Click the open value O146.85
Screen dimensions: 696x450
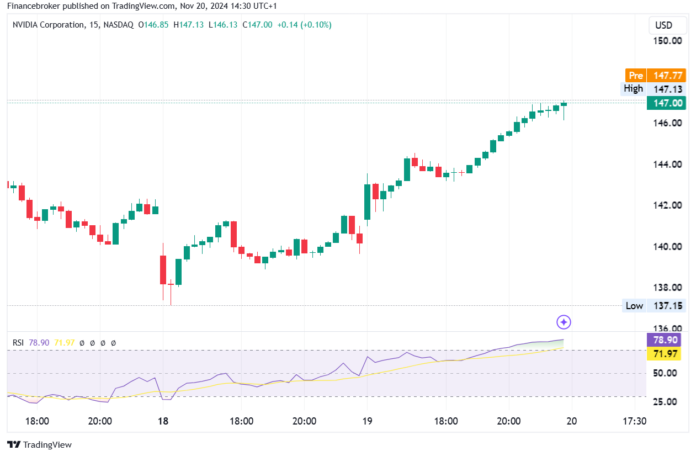(154, 25)
